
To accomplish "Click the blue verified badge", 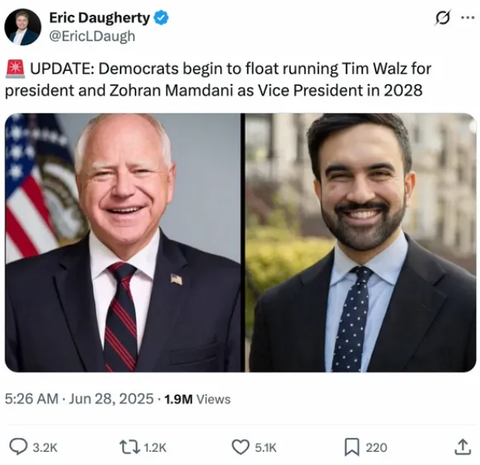I will pos(161,18).
